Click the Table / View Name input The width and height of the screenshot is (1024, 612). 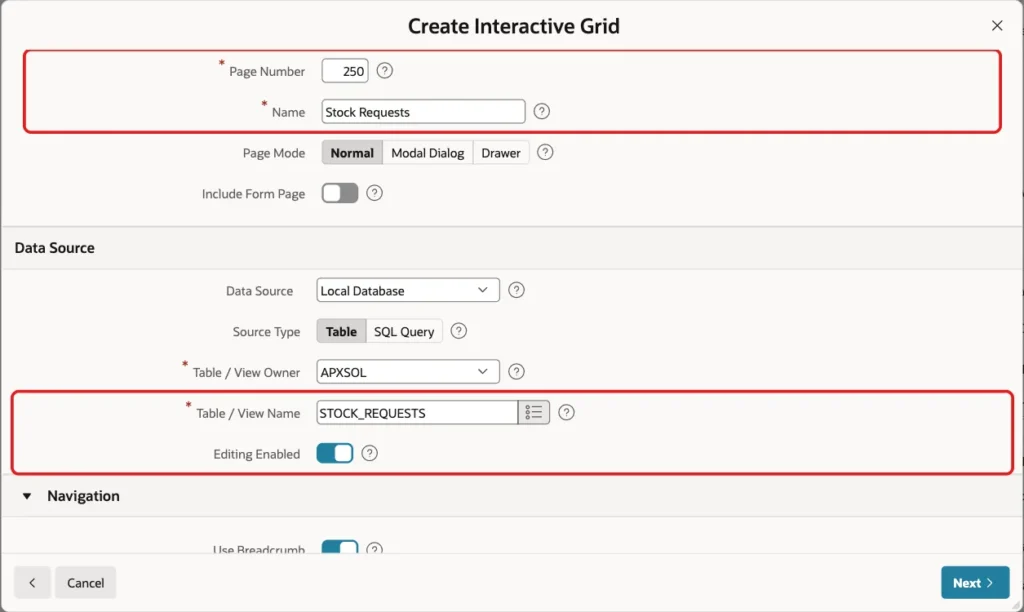417,413
